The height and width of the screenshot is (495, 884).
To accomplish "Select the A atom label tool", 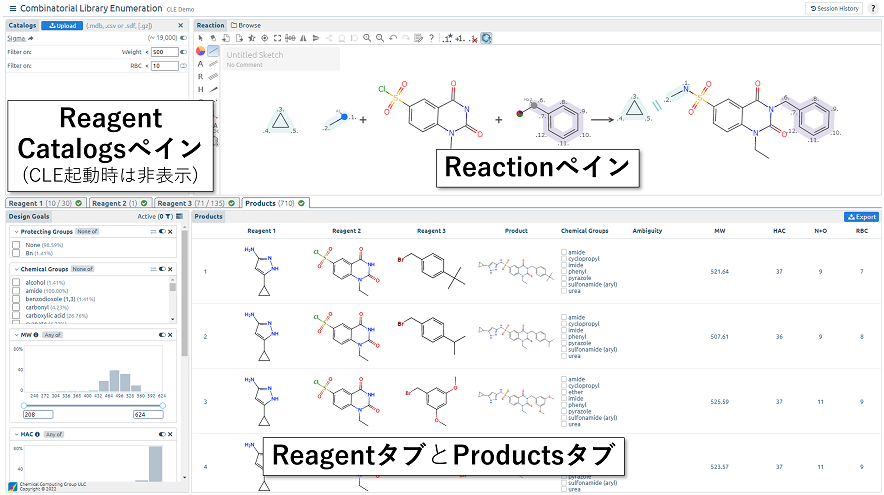I will (200, 64).
